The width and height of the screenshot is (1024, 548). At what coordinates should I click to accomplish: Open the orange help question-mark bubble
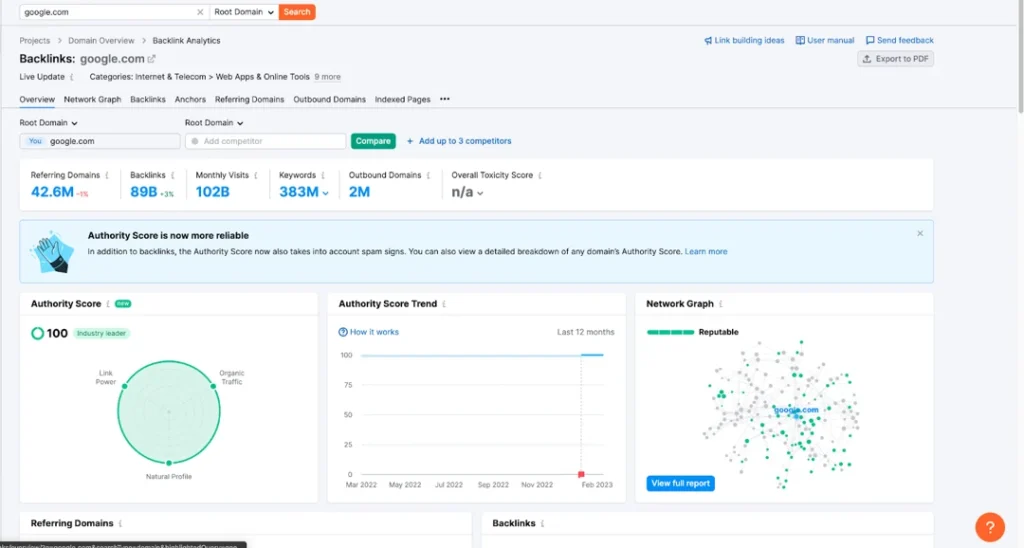point(990,527)
